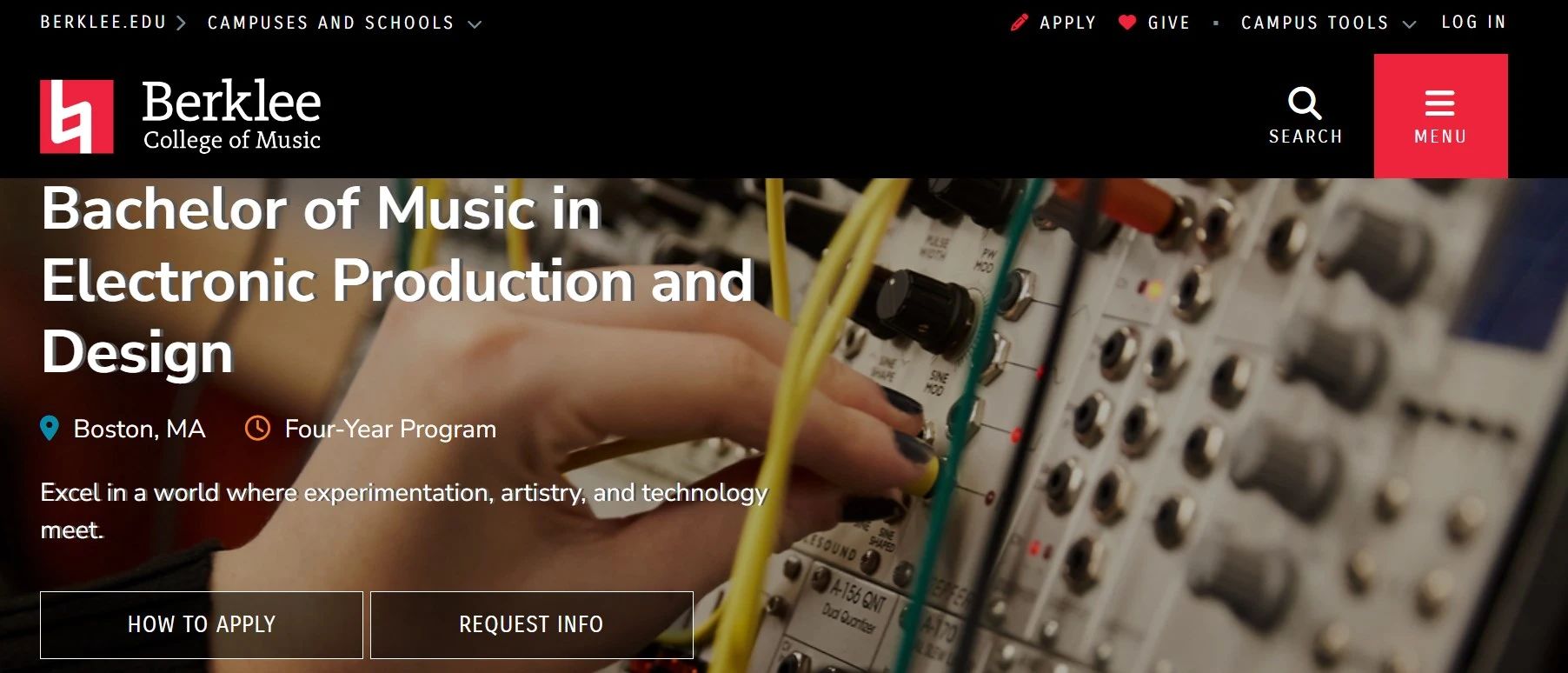Click the clock icon beside Four-Year Program
This screenshot has height=673, width=1568.
[257, 428]
